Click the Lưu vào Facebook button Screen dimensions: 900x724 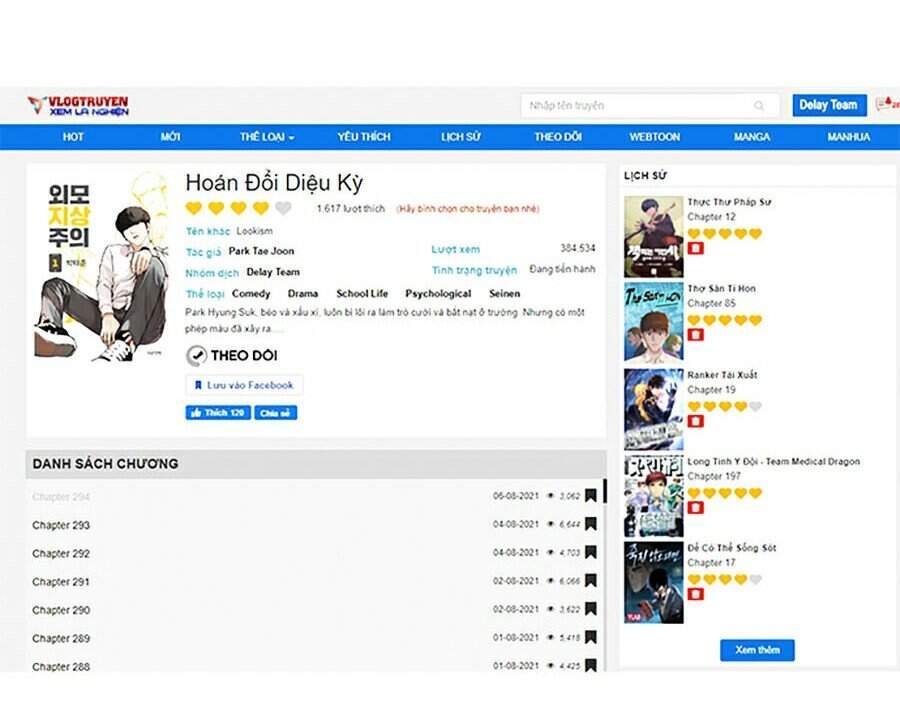click(x=244, y=385)
